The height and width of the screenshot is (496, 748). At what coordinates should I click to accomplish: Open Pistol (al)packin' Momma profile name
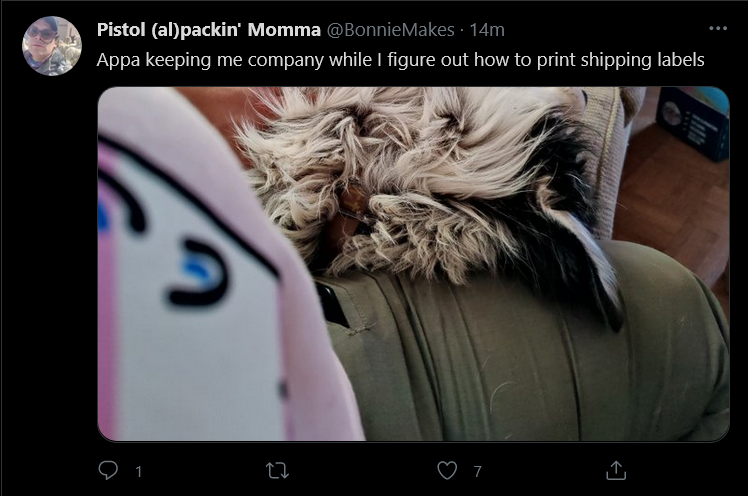pos(208,30)
